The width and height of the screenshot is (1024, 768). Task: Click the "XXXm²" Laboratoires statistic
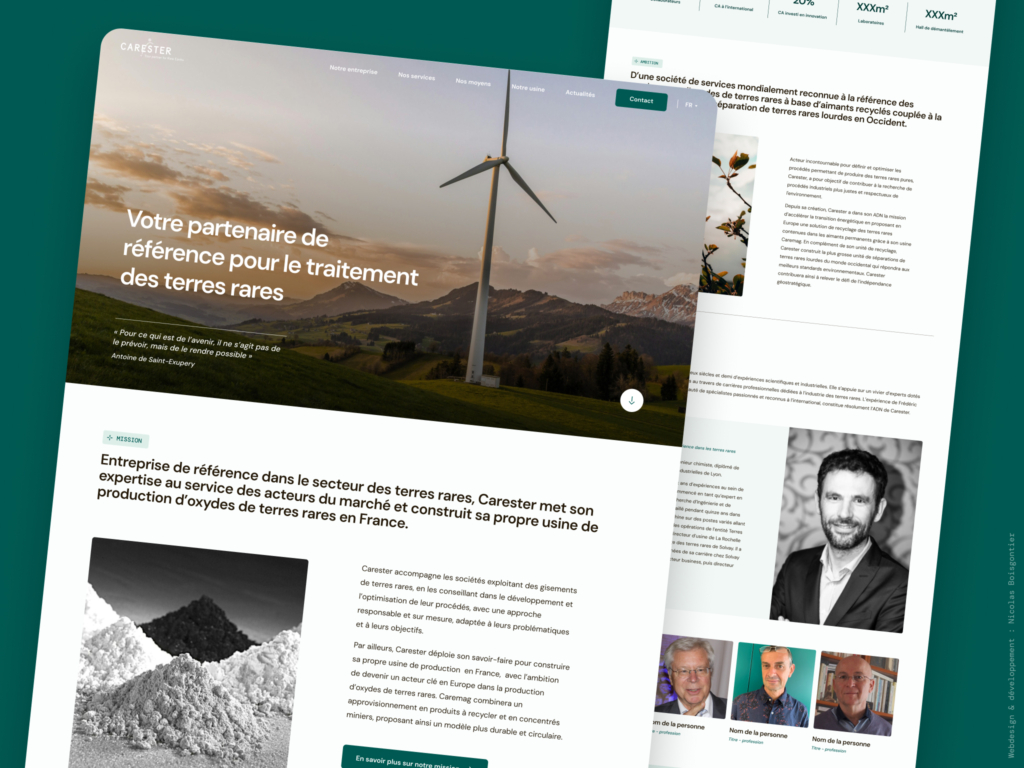point(872,13)
